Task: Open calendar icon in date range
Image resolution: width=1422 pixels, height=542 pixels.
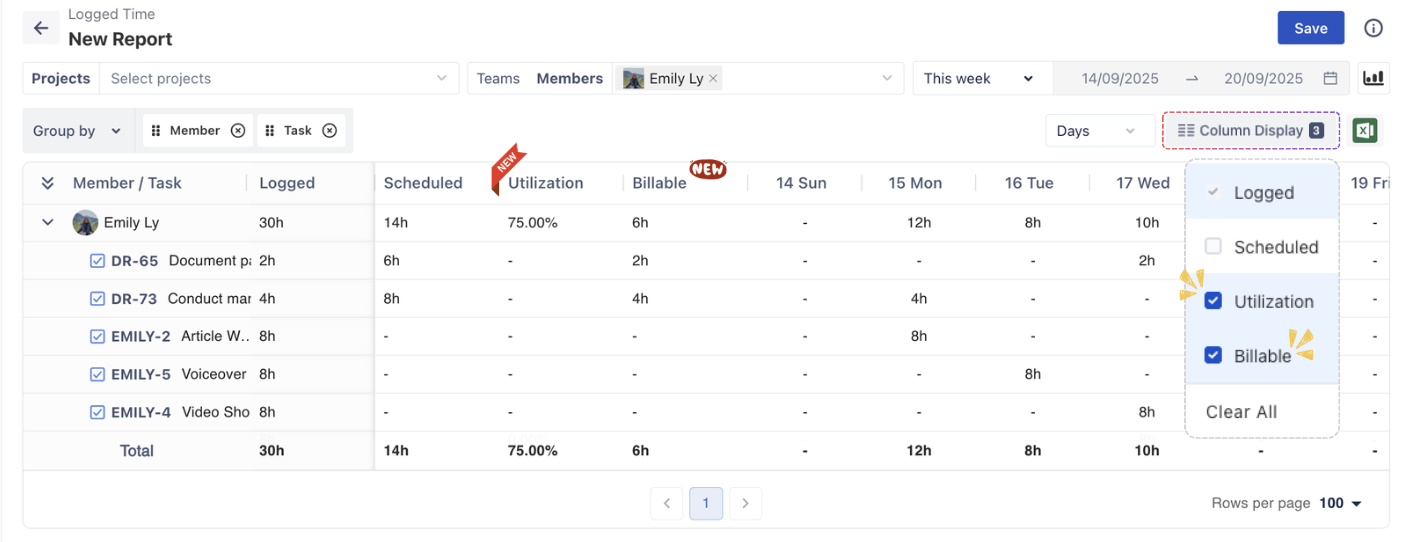Action: coord(1330,78)
